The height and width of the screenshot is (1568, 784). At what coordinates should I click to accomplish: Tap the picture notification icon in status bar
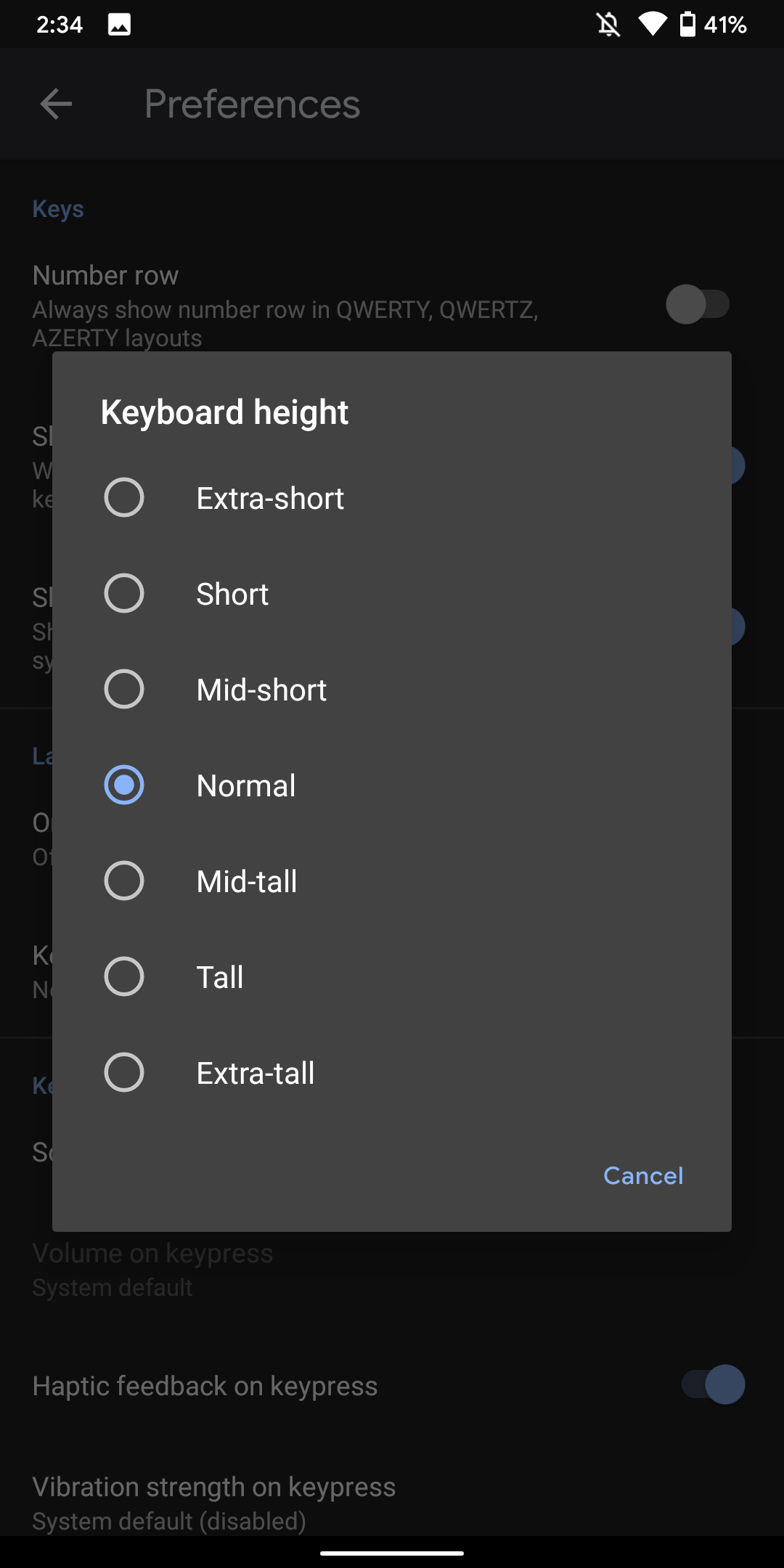click(x=119, y=25)
